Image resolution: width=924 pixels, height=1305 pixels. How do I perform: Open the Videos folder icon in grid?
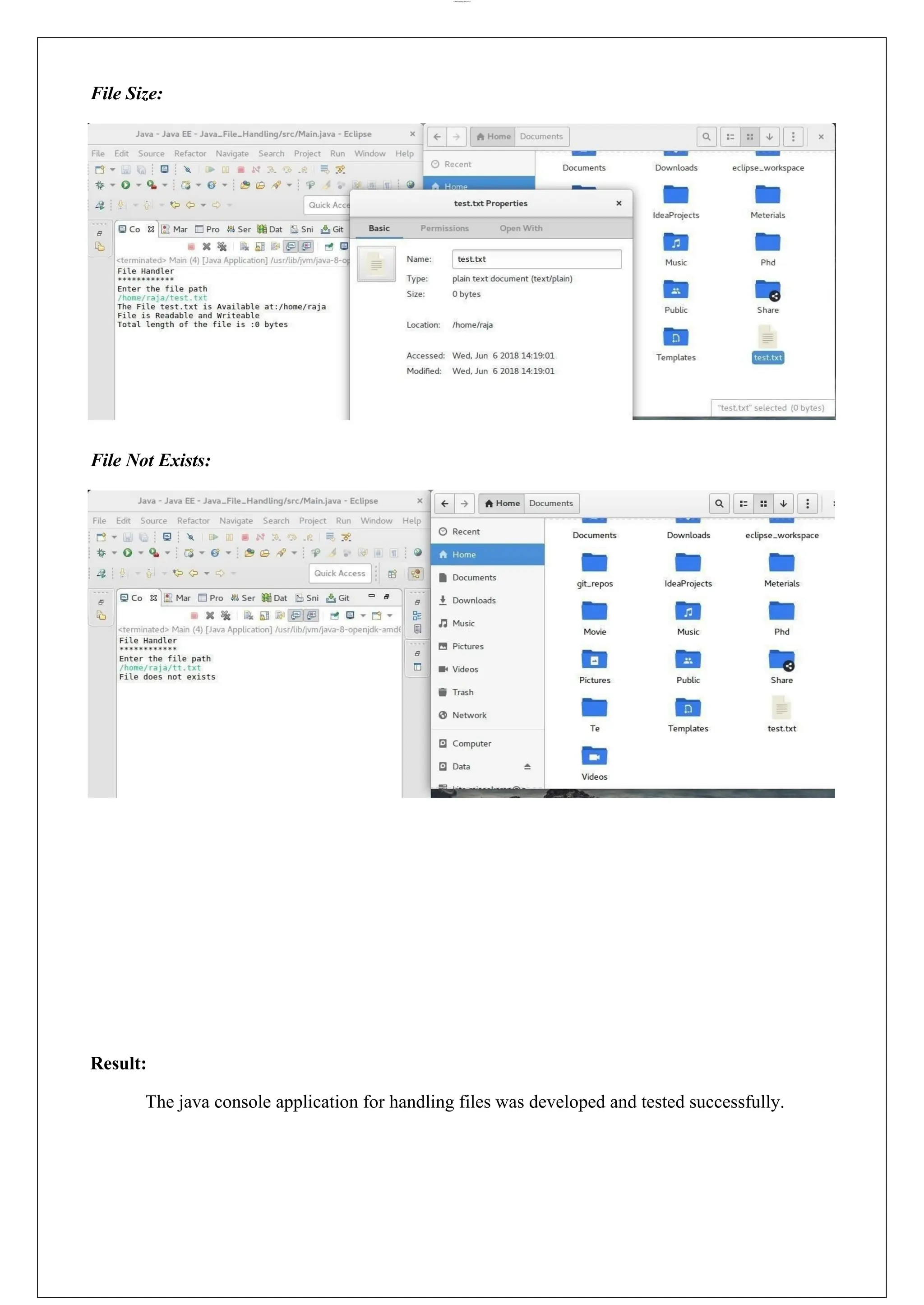pyautogui.click(x=595, y=763)
